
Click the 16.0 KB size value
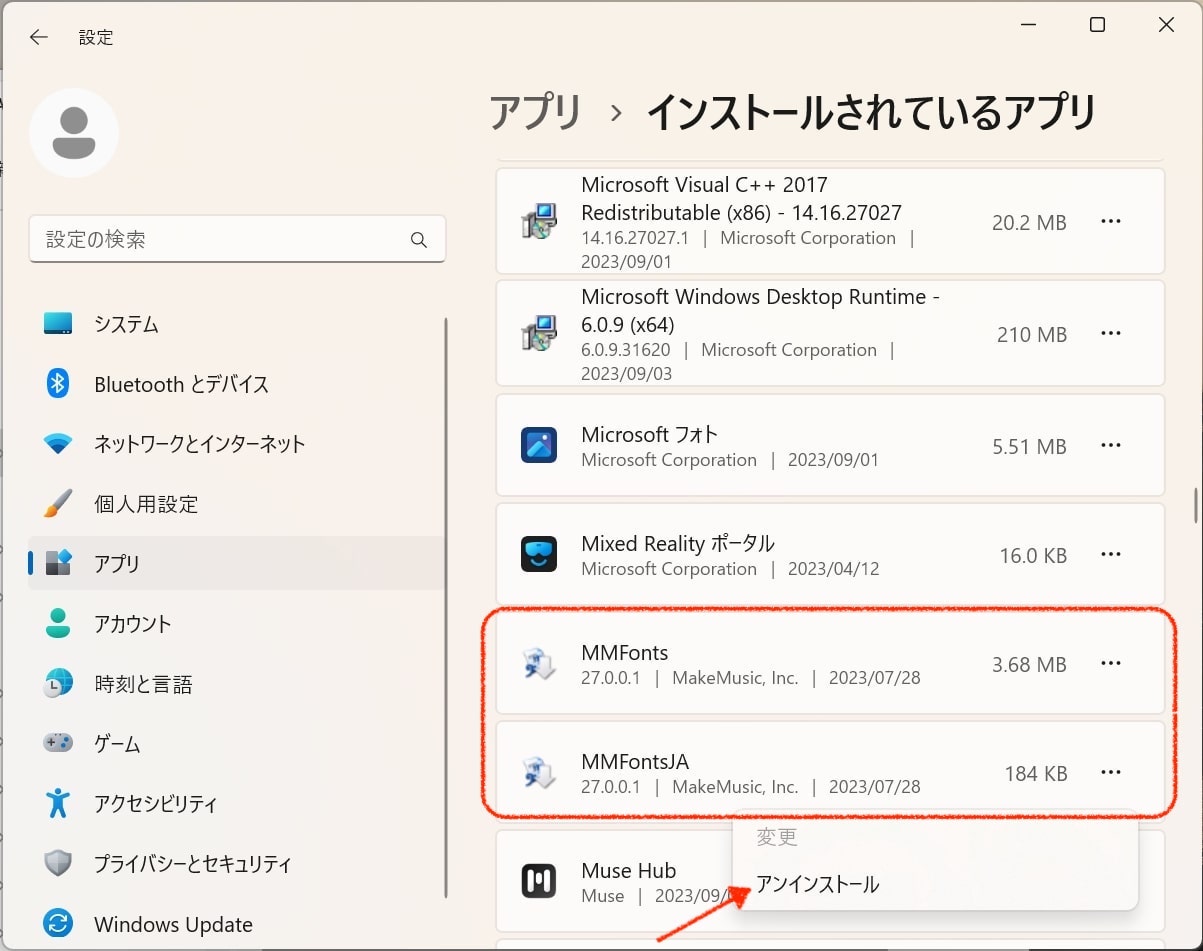[1033, 556]
